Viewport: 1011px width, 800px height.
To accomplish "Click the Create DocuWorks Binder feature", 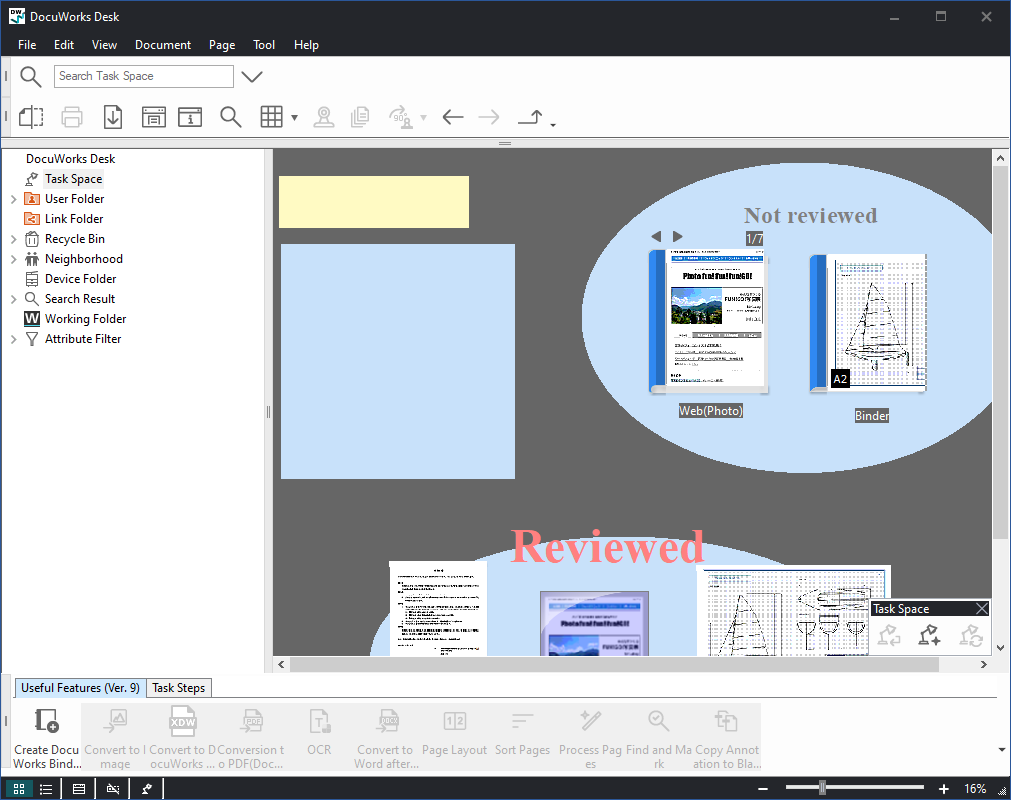I will [47, 737].
